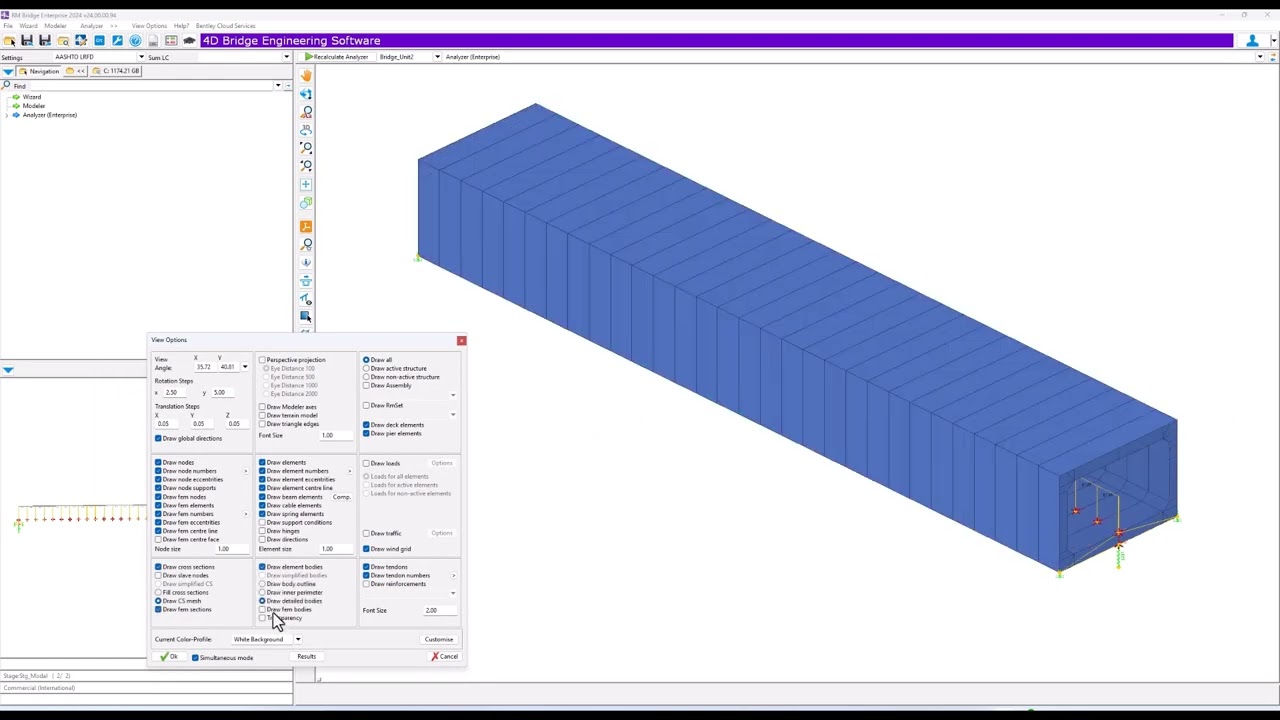Expand Draw node numbers options arrow
This screenshot has width=1280, height=720.
246,471
